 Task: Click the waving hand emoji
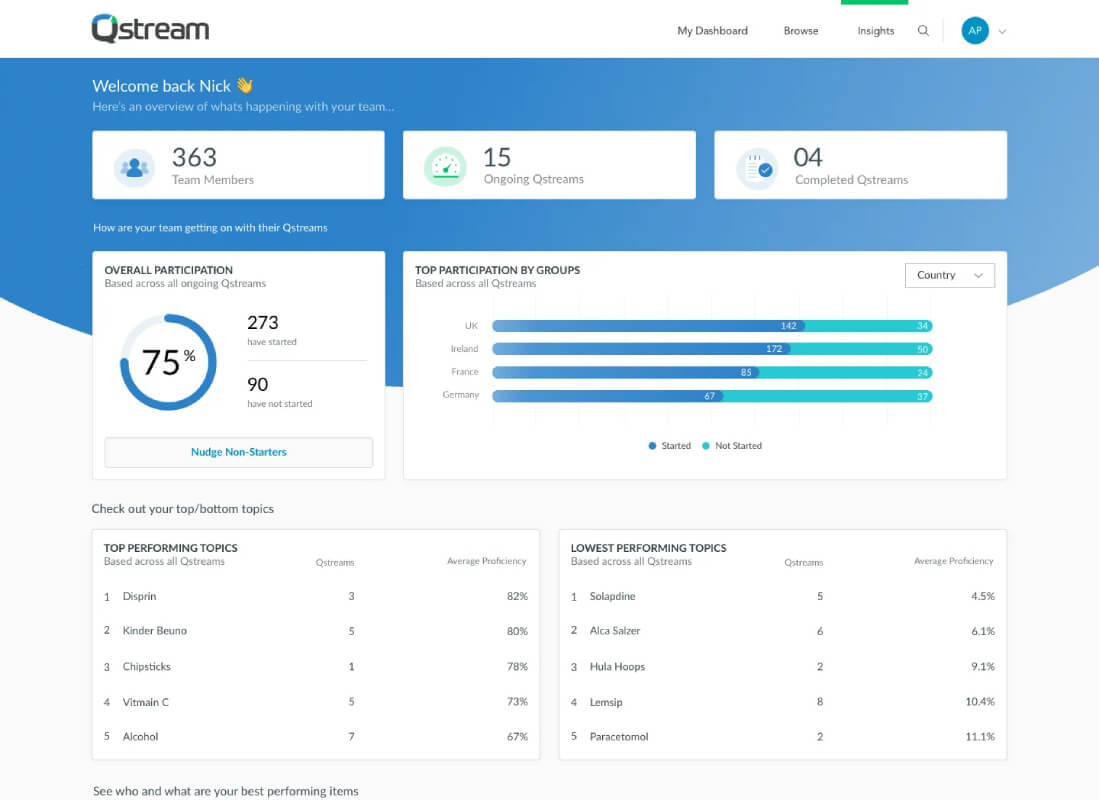coord(245,86)
